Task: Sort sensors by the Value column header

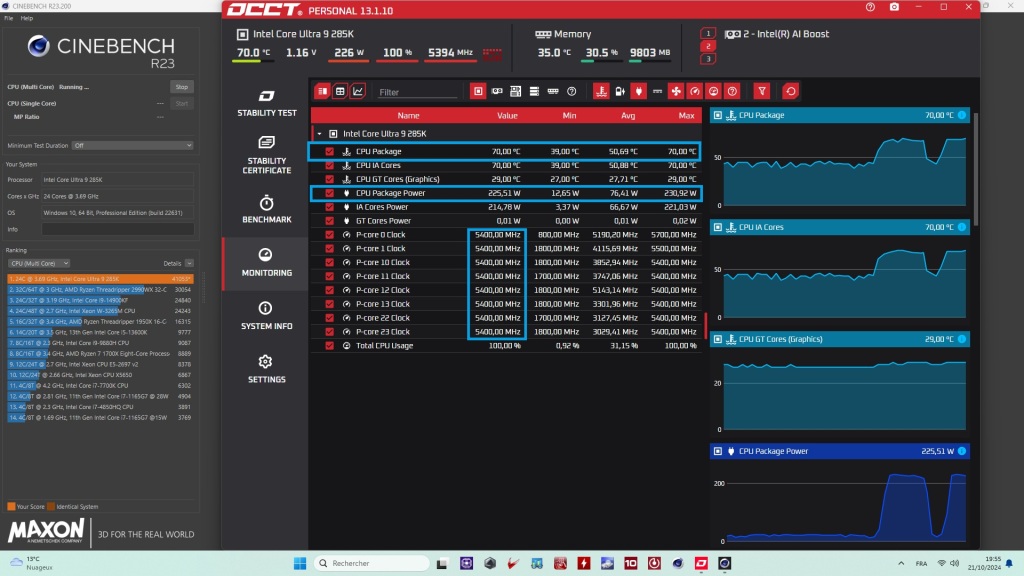Action: tap(507, 116)
